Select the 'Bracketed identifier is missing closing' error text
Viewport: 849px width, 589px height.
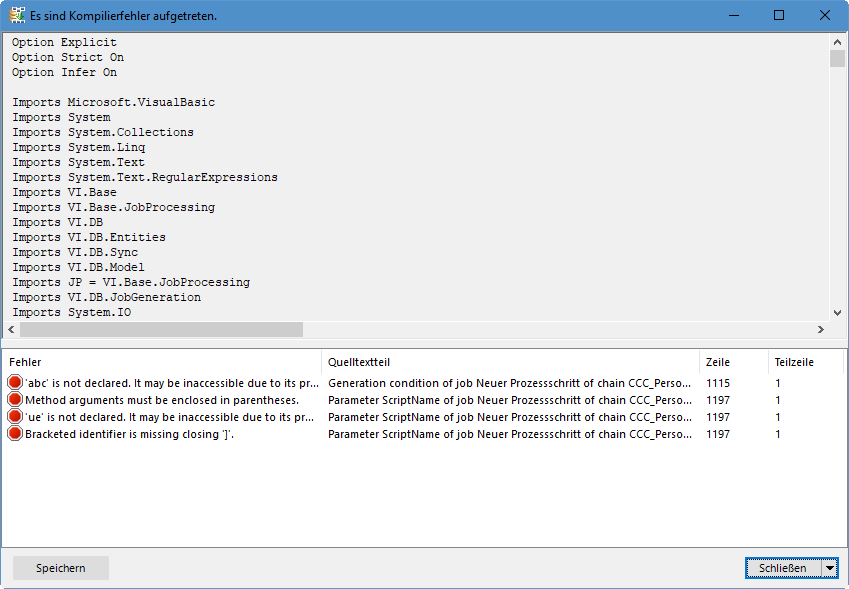[x=129, y=434]
